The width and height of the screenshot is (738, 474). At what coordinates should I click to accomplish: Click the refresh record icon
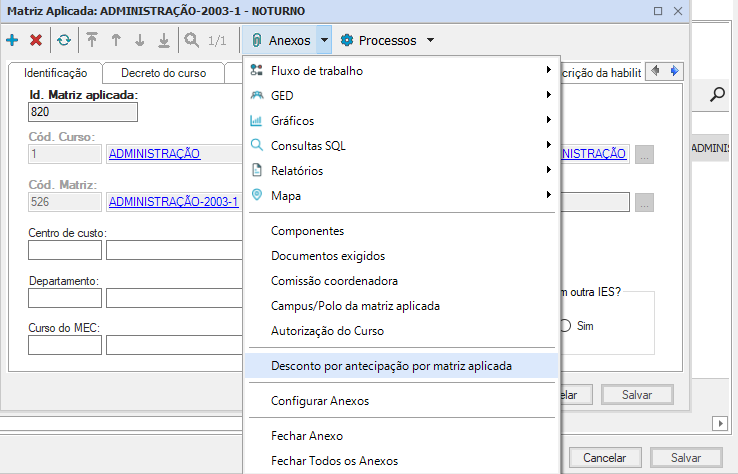coord(64,41)
